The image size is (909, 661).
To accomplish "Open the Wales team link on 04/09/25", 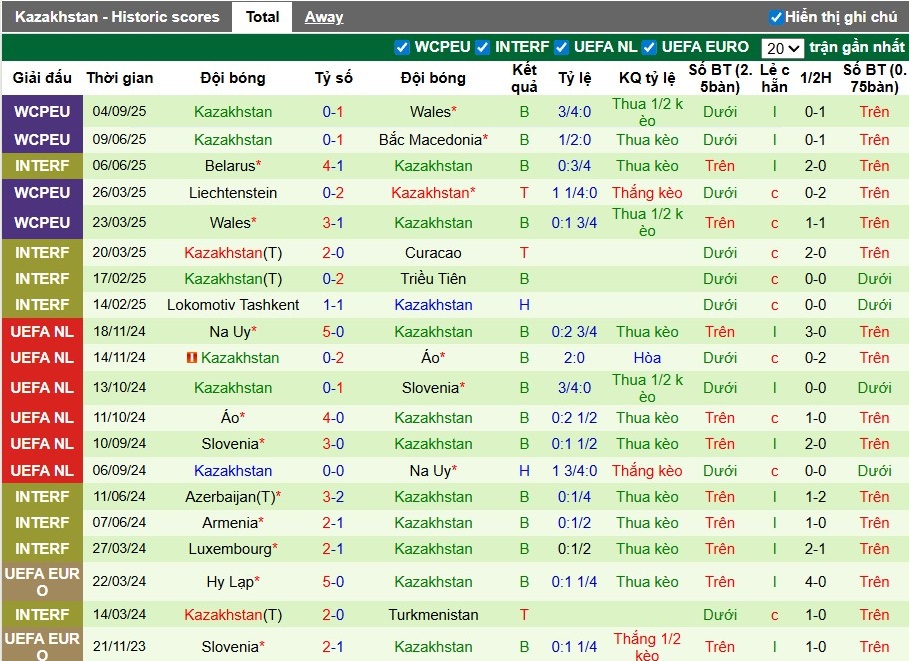I will coord(430,112).
